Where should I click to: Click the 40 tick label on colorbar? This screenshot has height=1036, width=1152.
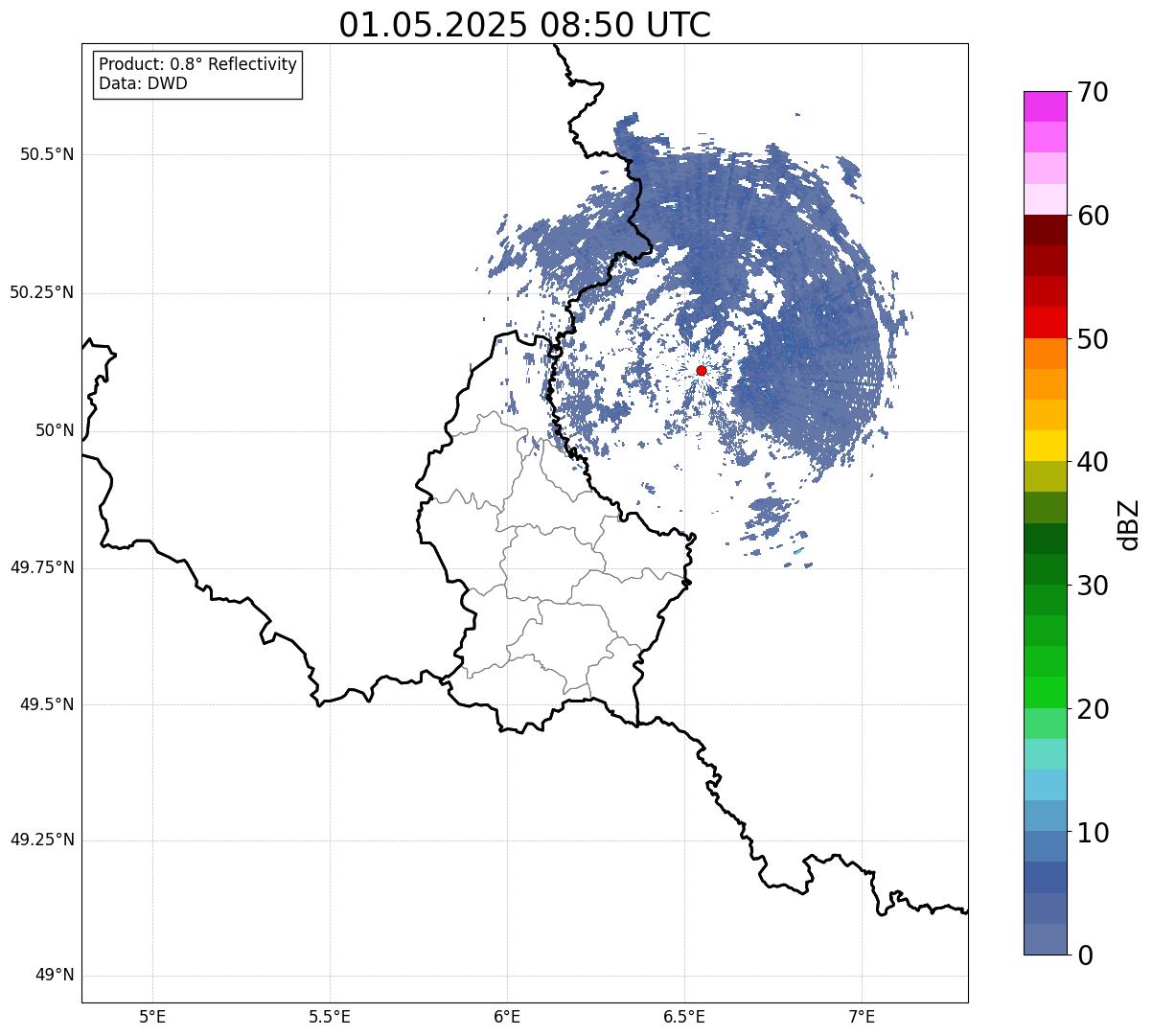[1093, 462]
